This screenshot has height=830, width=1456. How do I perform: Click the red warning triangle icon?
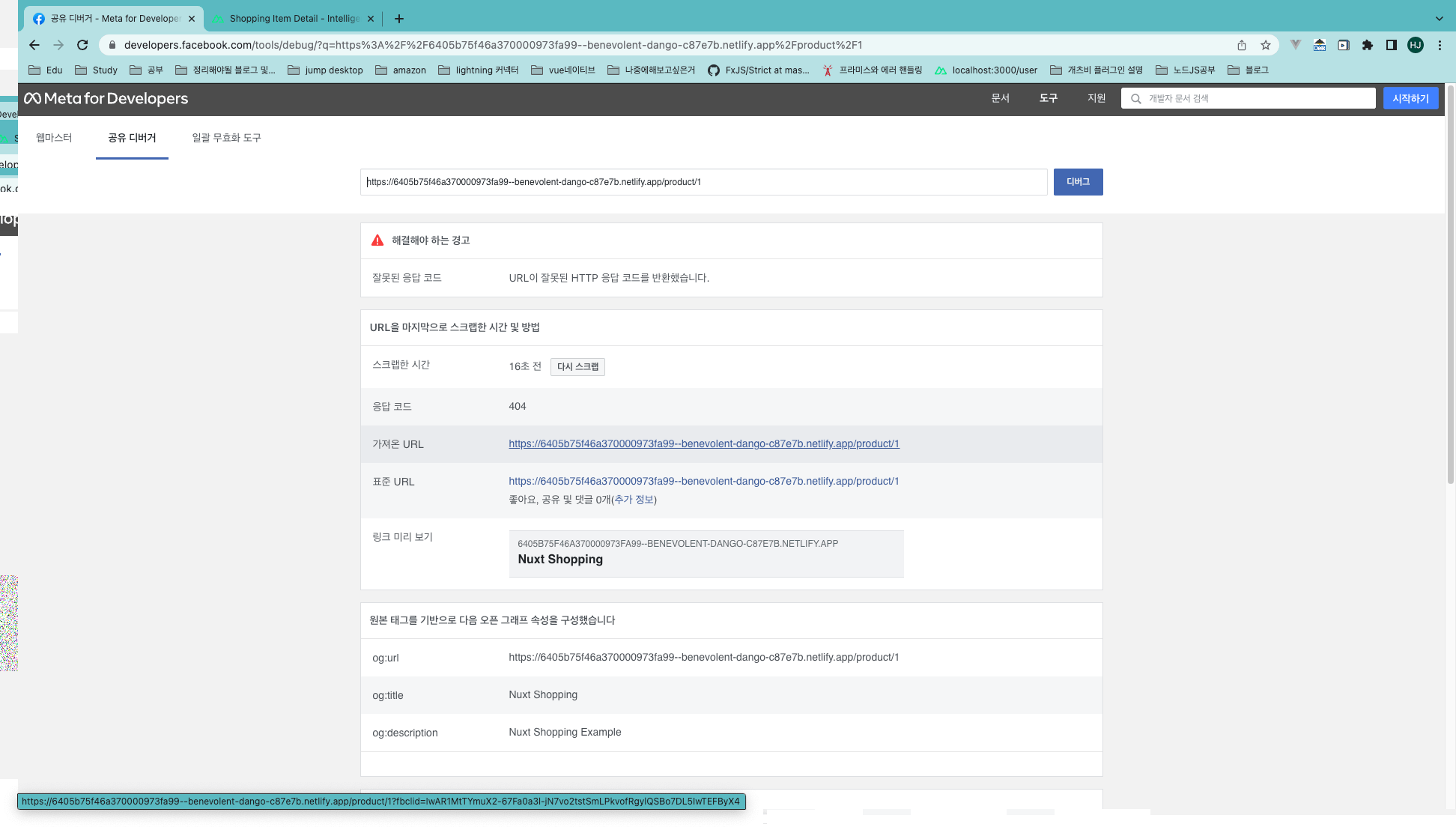(x=377, y=240)
